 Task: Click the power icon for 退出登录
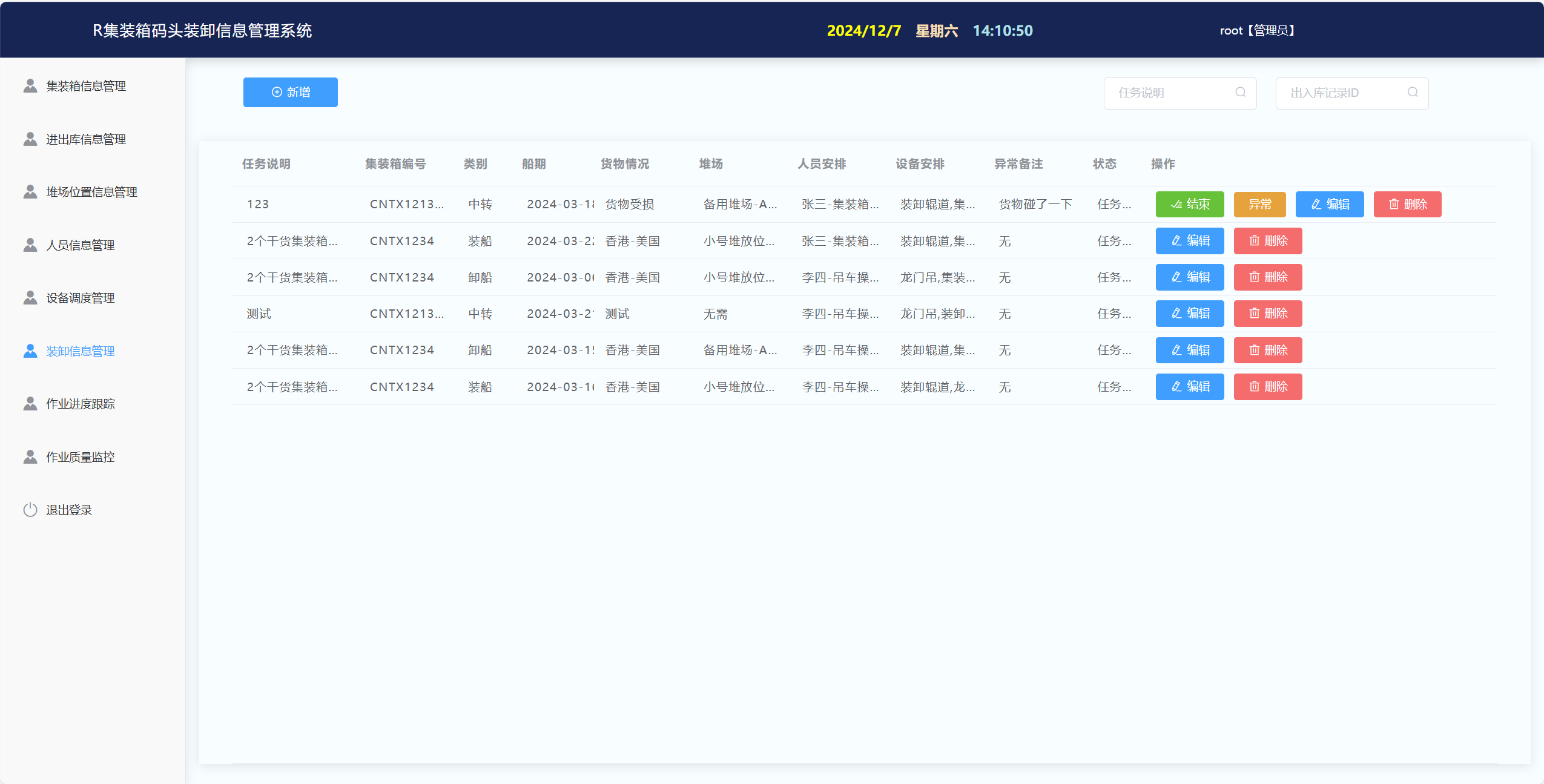point(30,510)
